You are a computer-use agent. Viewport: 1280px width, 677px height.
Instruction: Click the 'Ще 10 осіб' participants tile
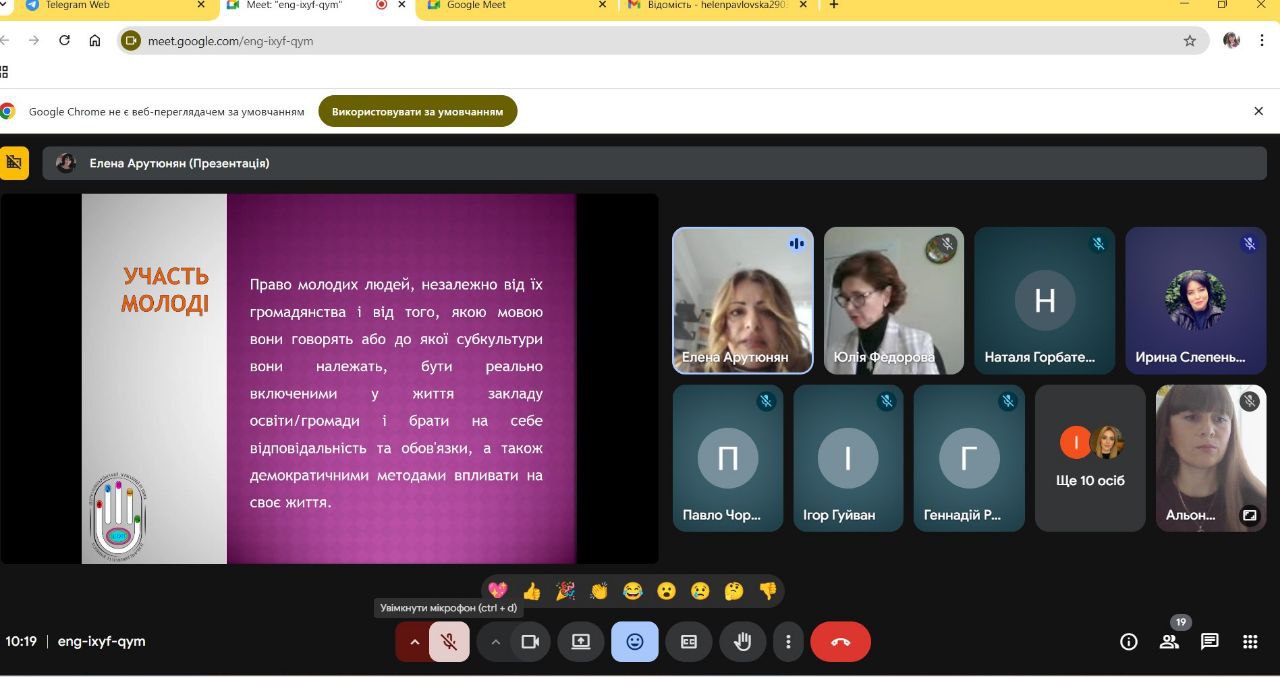pos(1090,458)
